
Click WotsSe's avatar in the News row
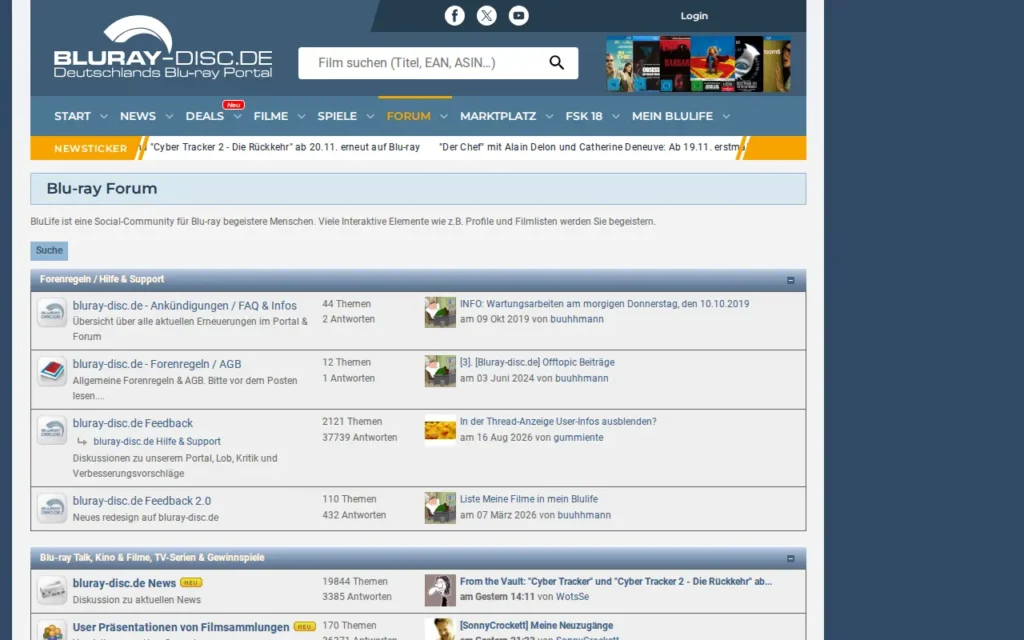(x=440, y=590)
